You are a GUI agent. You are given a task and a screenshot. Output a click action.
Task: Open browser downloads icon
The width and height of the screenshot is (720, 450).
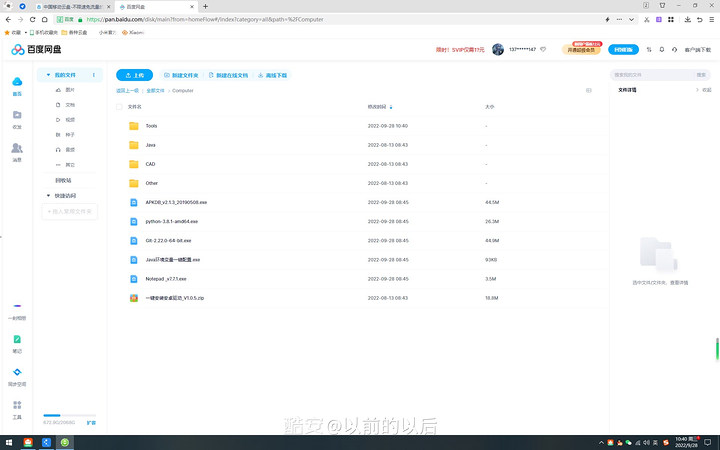point(687,19)
